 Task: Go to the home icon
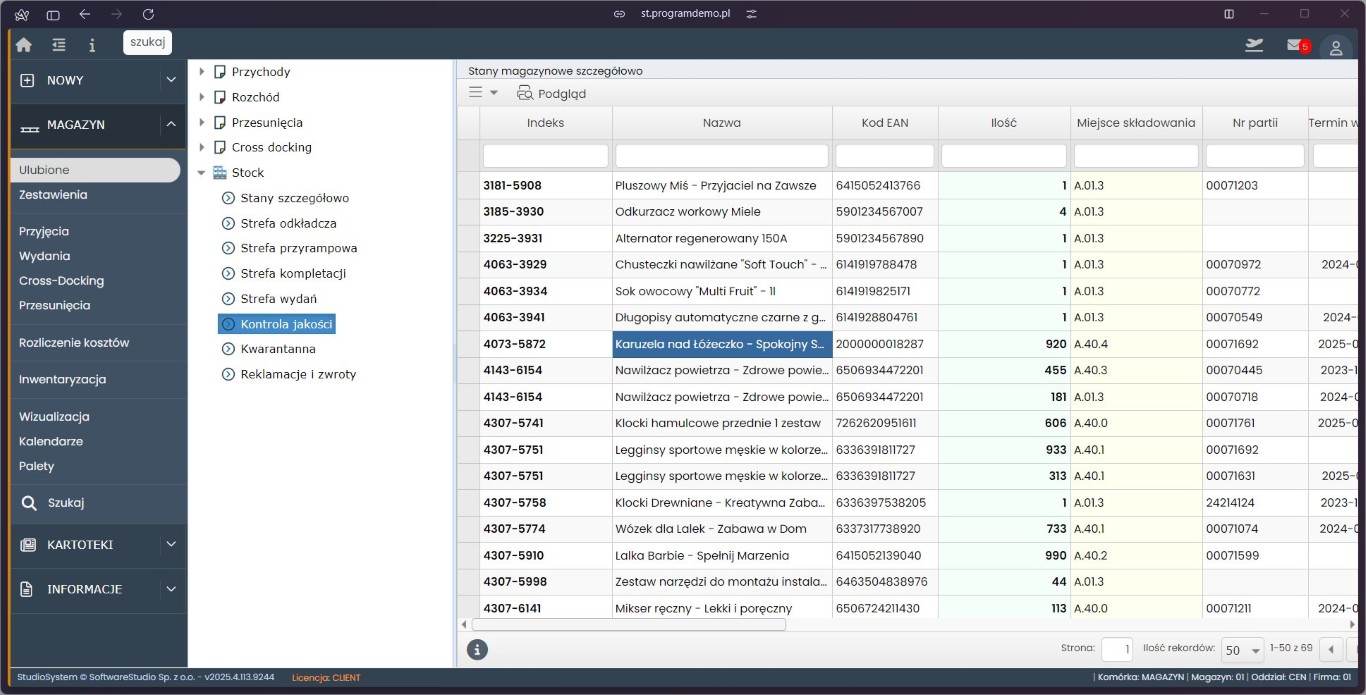pyautogui.click(x=24, y=44)
